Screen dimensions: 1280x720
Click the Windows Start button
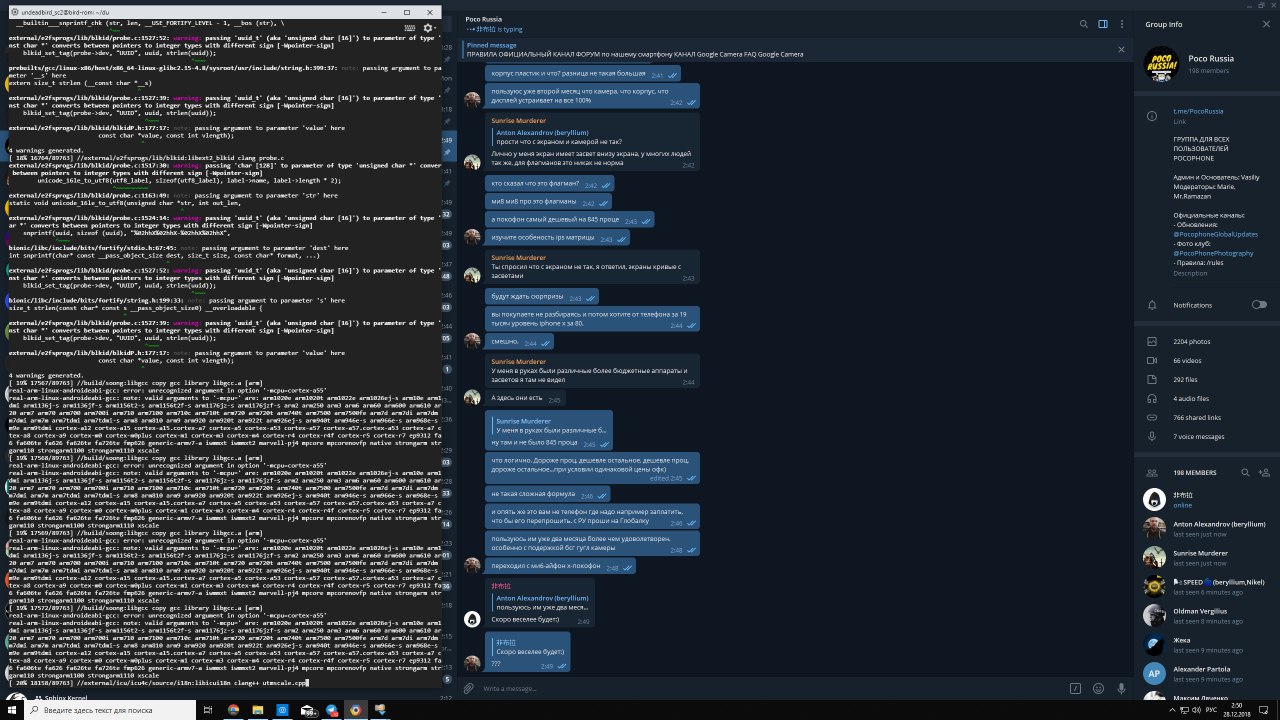(x=10, y=710)
